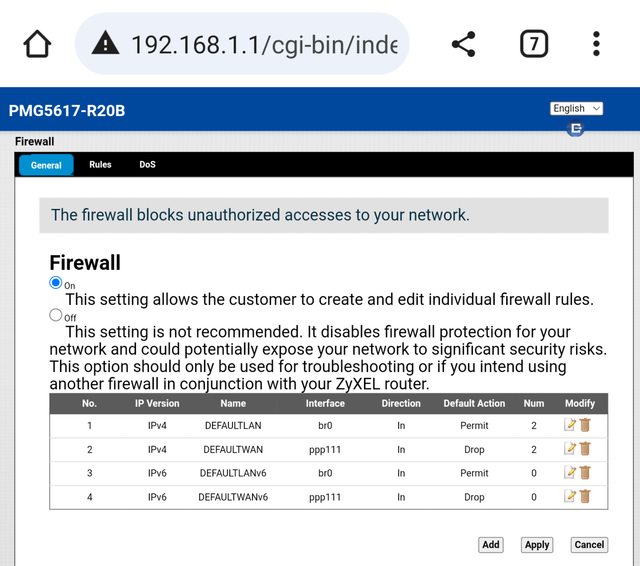Screen dimensions: 640x566
Task: Click the Add button
Action: [490, 545]
